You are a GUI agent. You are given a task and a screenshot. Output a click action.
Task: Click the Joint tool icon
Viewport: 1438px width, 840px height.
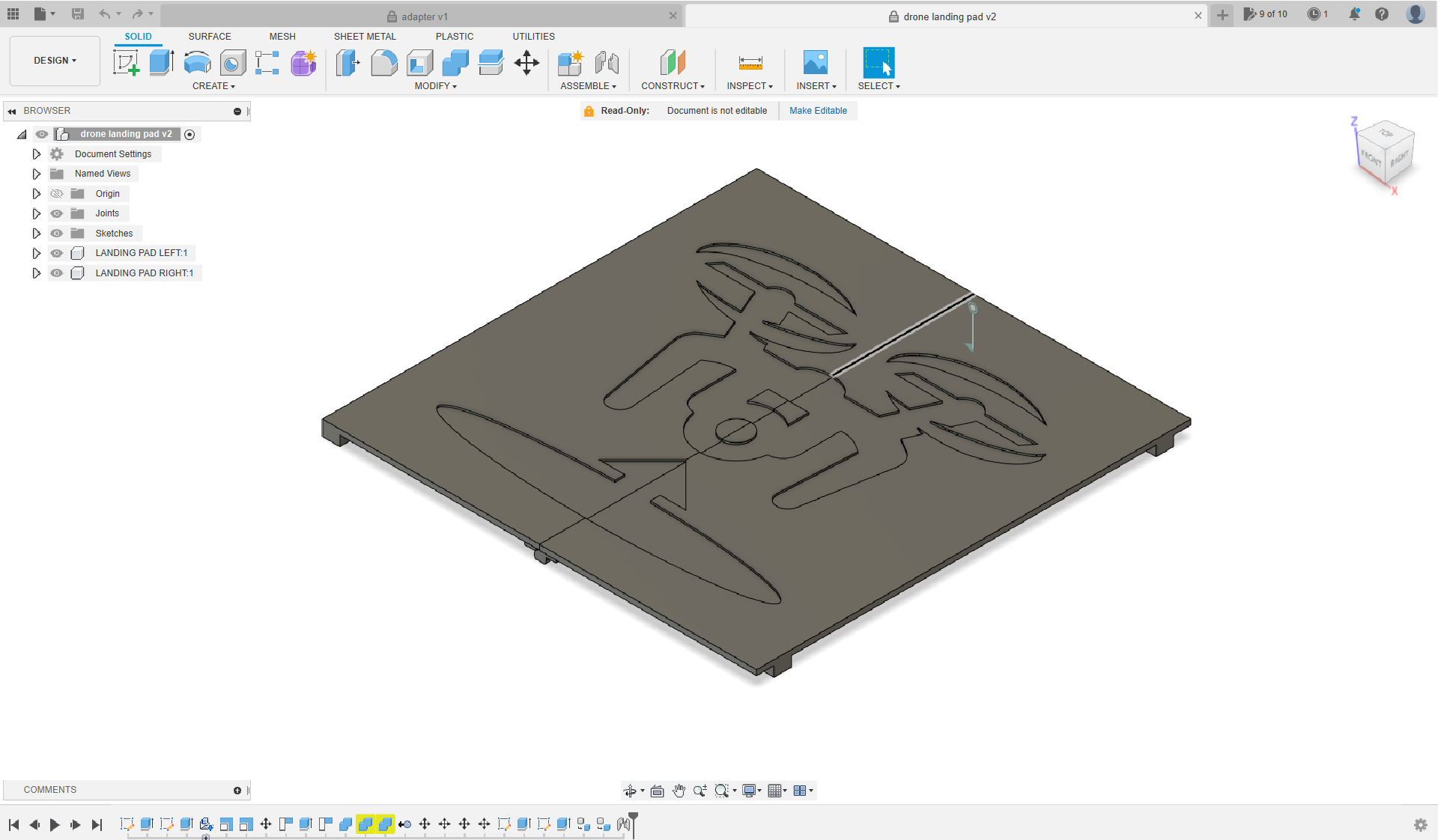[x=607, y=63]
